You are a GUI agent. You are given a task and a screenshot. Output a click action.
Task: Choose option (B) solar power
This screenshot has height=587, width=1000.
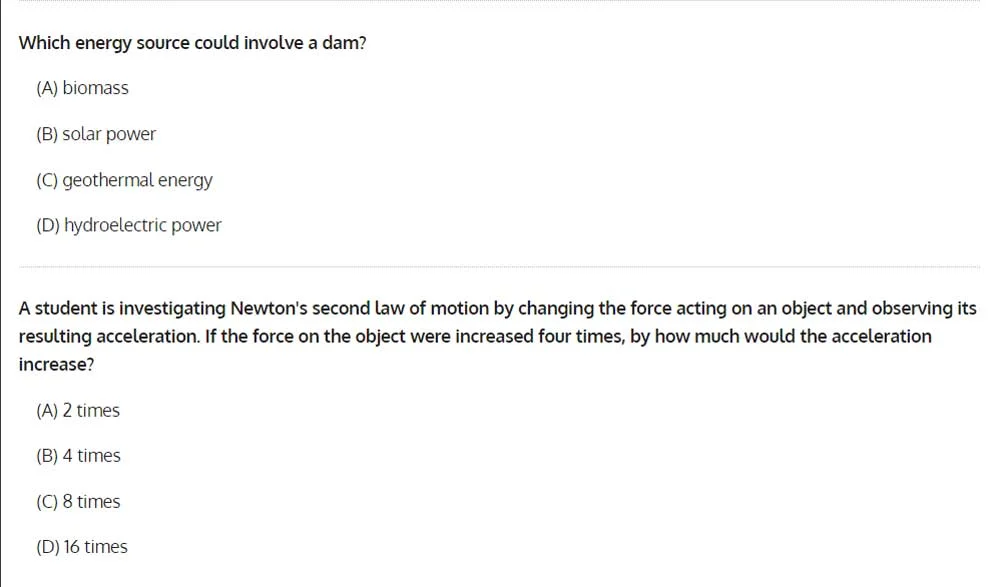tap(96, 134)
